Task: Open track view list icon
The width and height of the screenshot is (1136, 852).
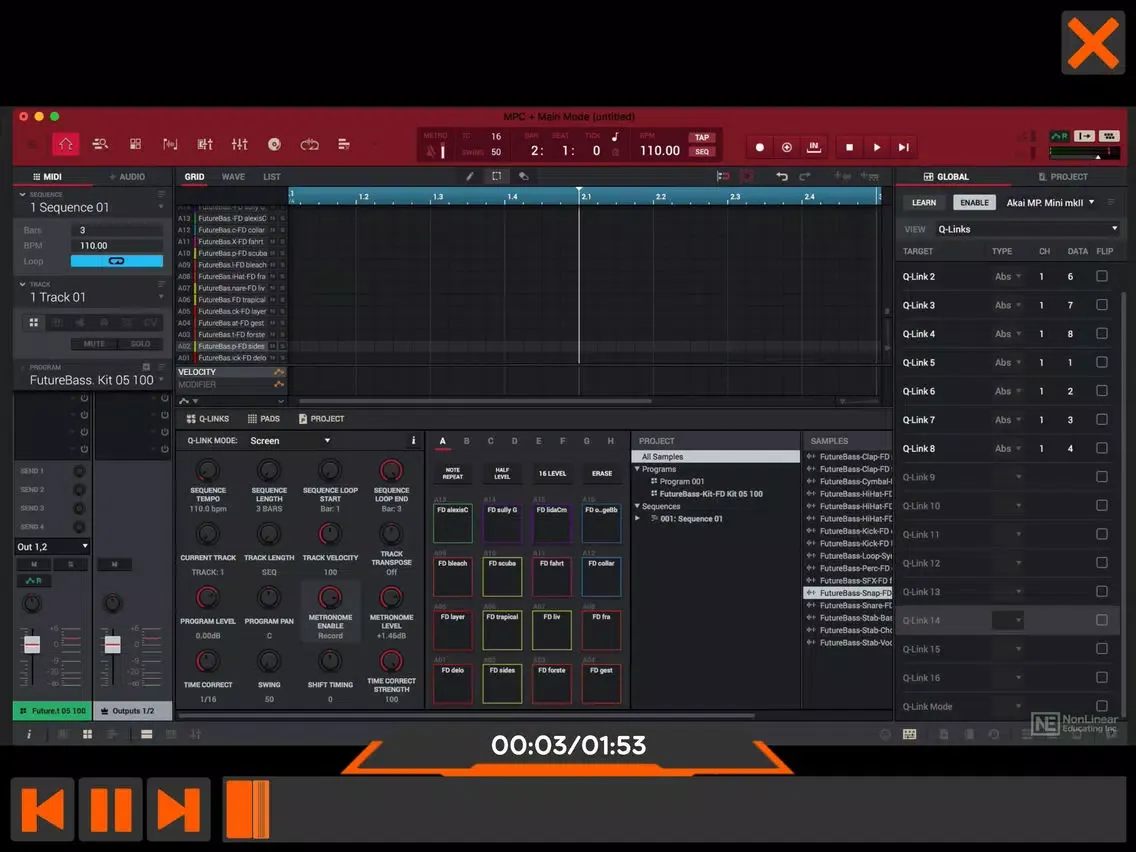Action: [x=344, y=144]
